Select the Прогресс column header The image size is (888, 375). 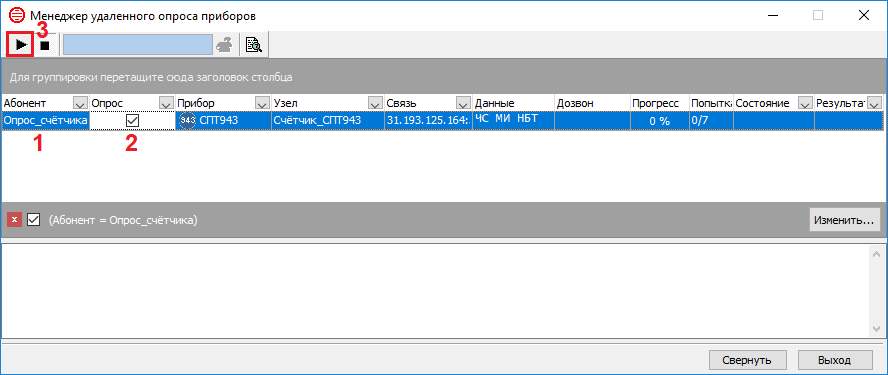click(660, 103)
